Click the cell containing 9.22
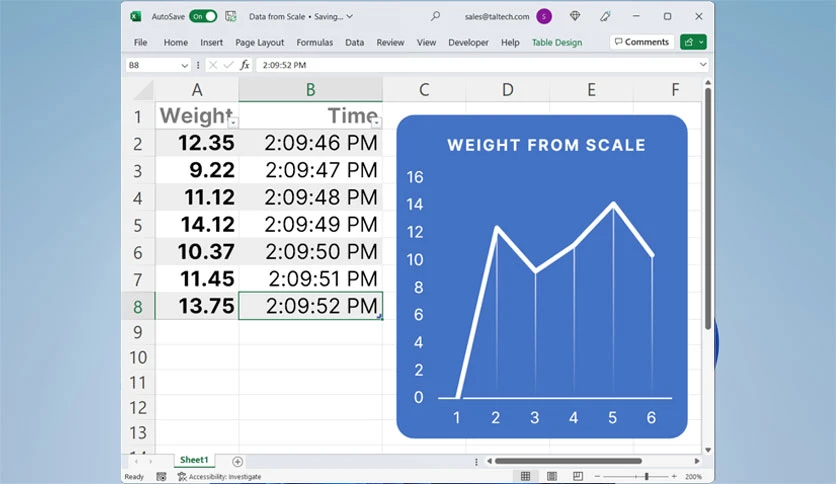Viewport: 836px width, 484px height. [197, 170]
